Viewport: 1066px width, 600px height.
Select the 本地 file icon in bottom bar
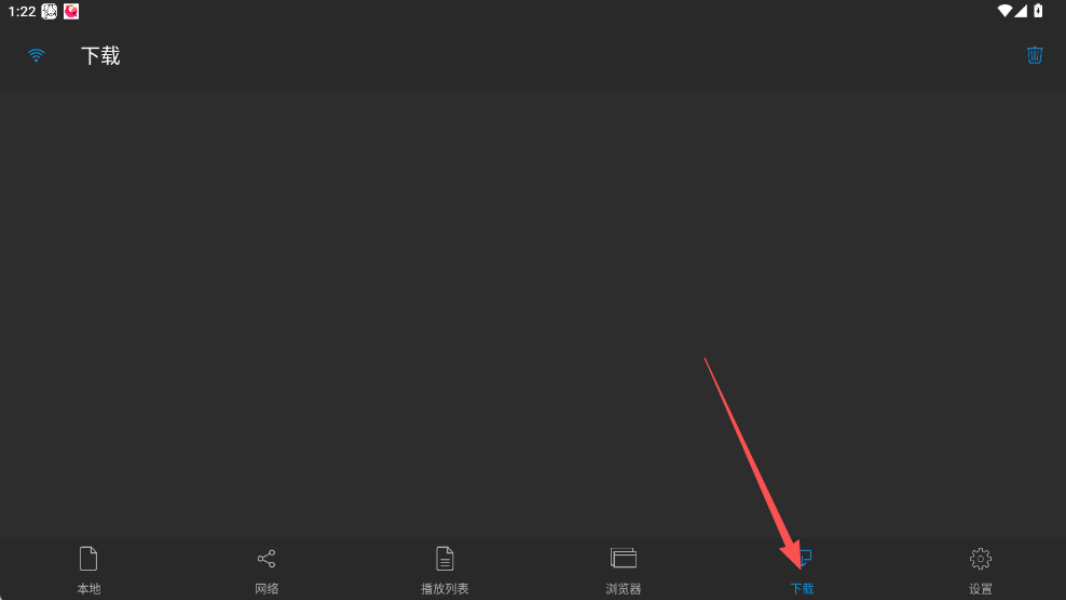point(88,559)
